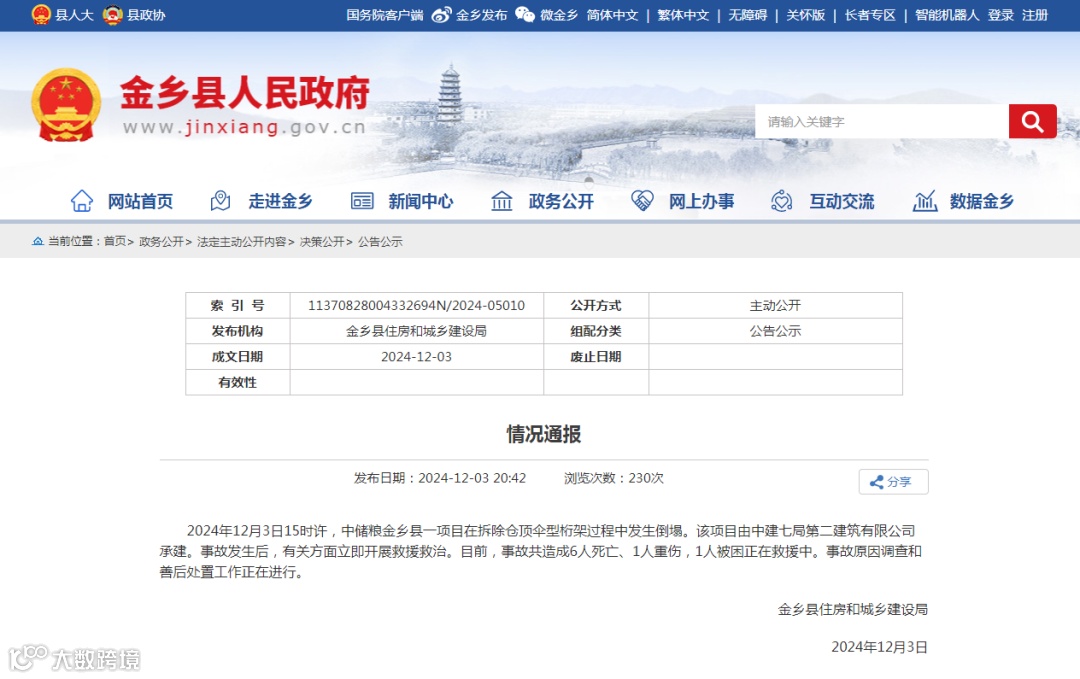The width and height of the screenshot is (1080, 679).
Task: Click 2024年12月3日 date at article end
Action: pyautogui.click(x=880, y=647)
